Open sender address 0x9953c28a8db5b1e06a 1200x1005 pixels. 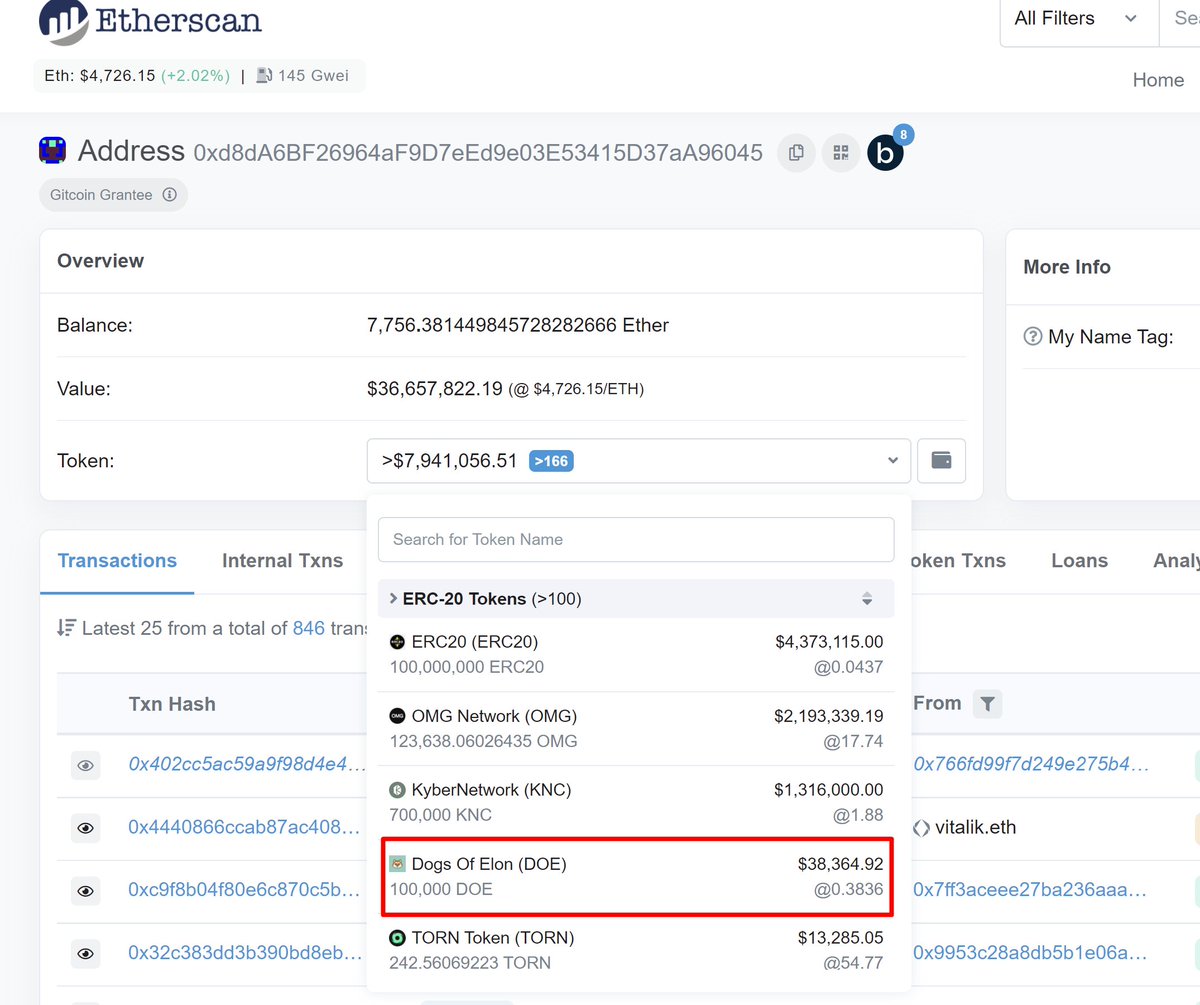coord(1030,953)
